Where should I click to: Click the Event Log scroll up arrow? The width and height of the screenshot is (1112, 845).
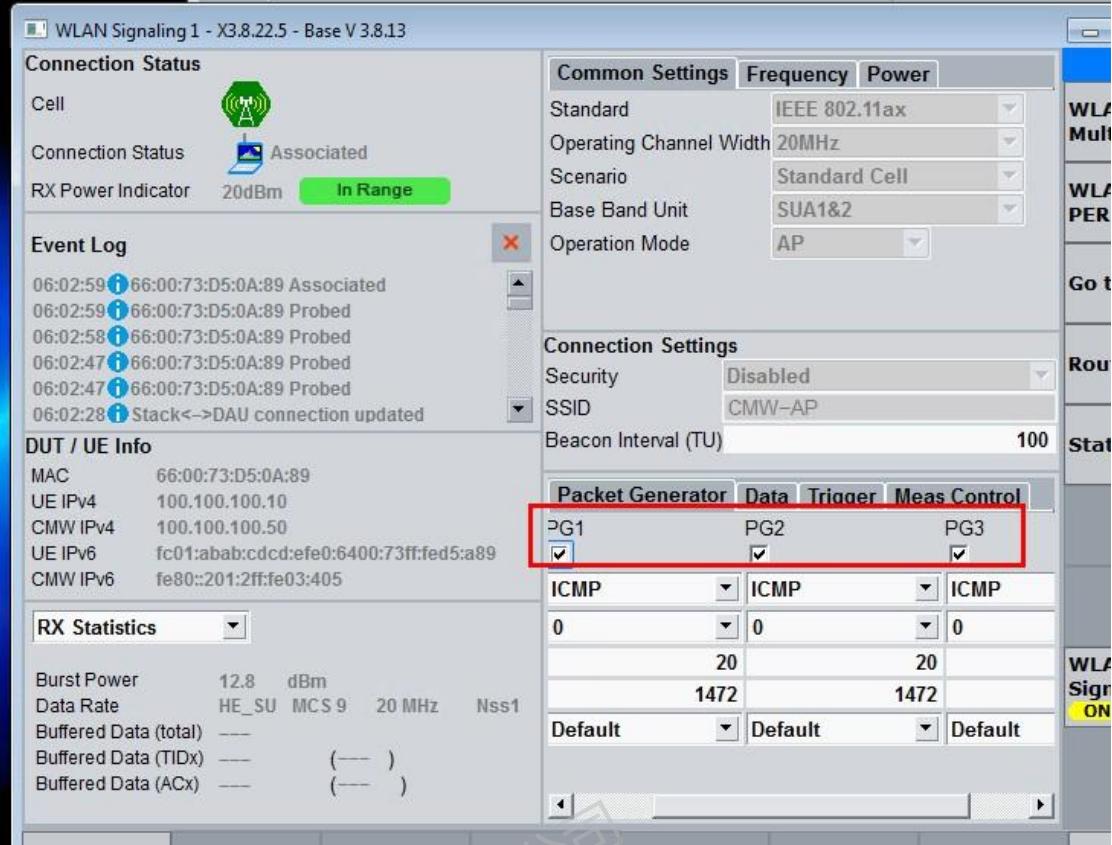click(x=519, y=284)
